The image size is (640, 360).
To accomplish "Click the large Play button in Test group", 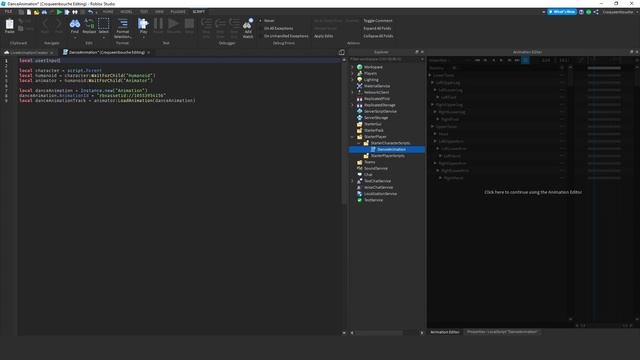I will (143, 25).
